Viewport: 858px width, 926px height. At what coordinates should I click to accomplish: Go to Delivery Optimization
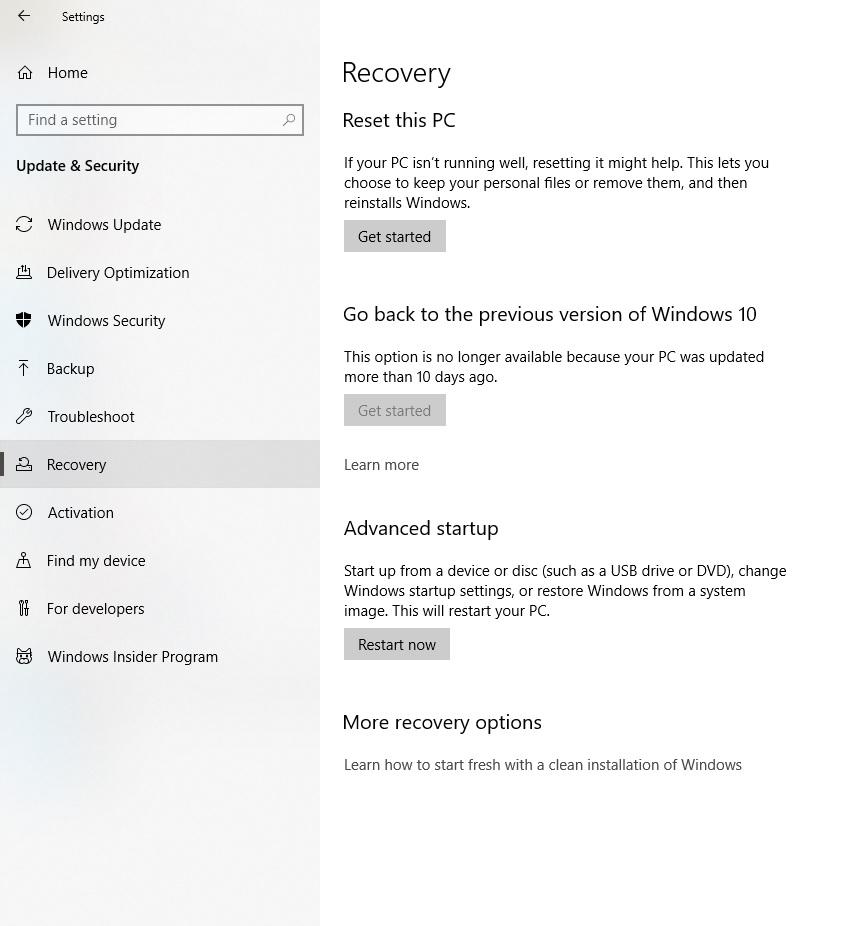click(x=118, y=273)
